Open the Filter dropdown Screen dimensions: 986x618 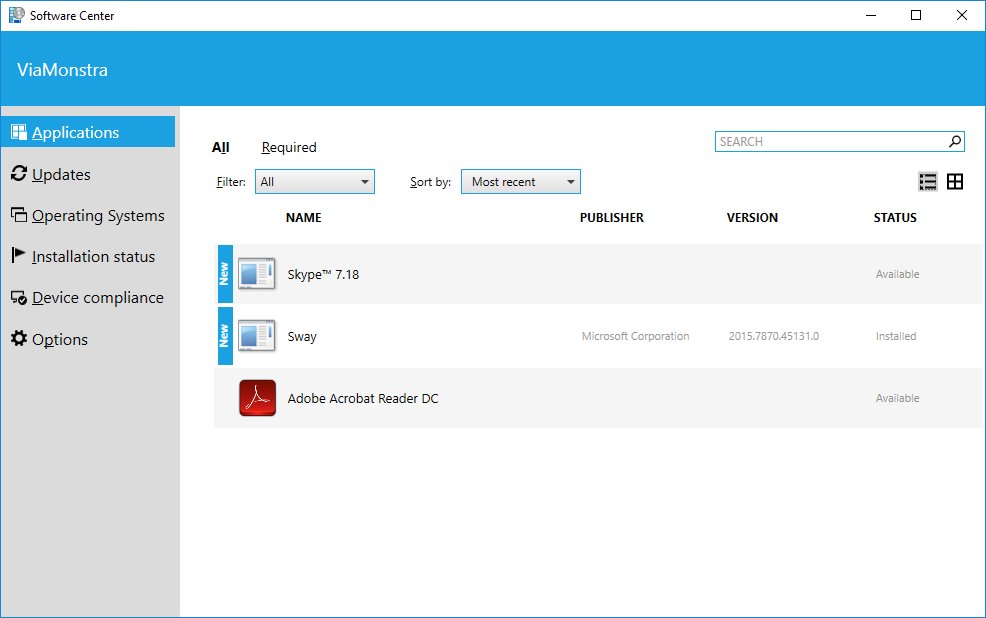(x=314, y=181)
